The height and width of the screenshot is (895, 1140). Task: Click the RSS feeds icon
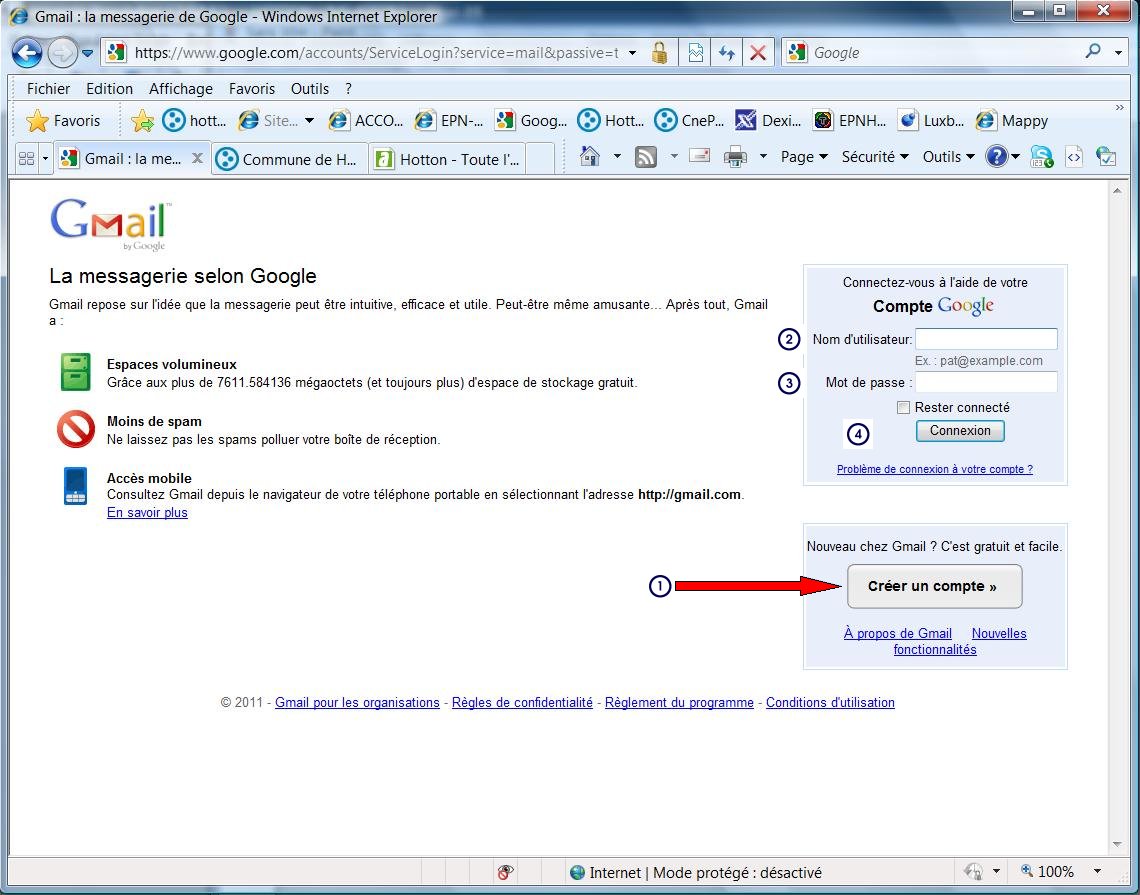(646, 156)
